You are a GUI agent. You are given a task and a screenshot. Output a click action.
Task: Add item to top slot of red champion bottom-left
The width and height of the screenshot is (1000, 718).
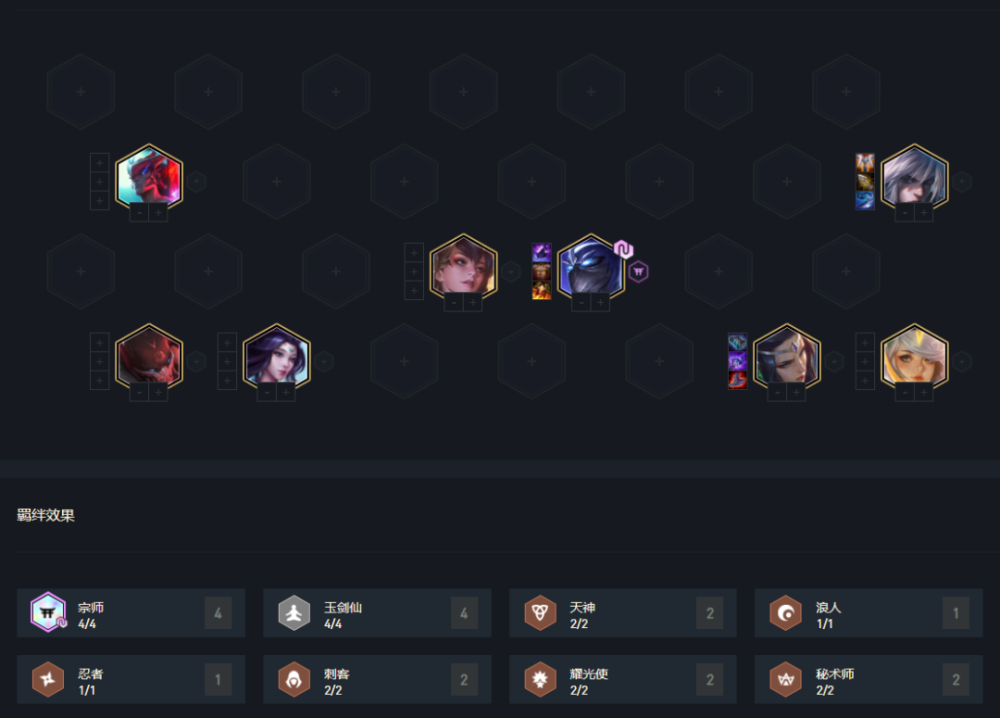click(99, 342)
